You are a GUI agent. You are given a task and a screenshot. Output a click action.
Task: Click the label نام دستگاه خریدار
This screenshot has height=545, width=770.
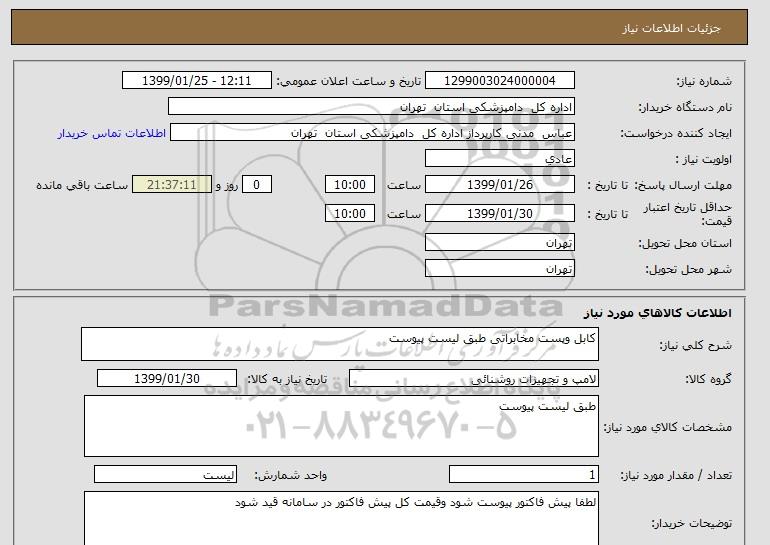pos(685,107)
